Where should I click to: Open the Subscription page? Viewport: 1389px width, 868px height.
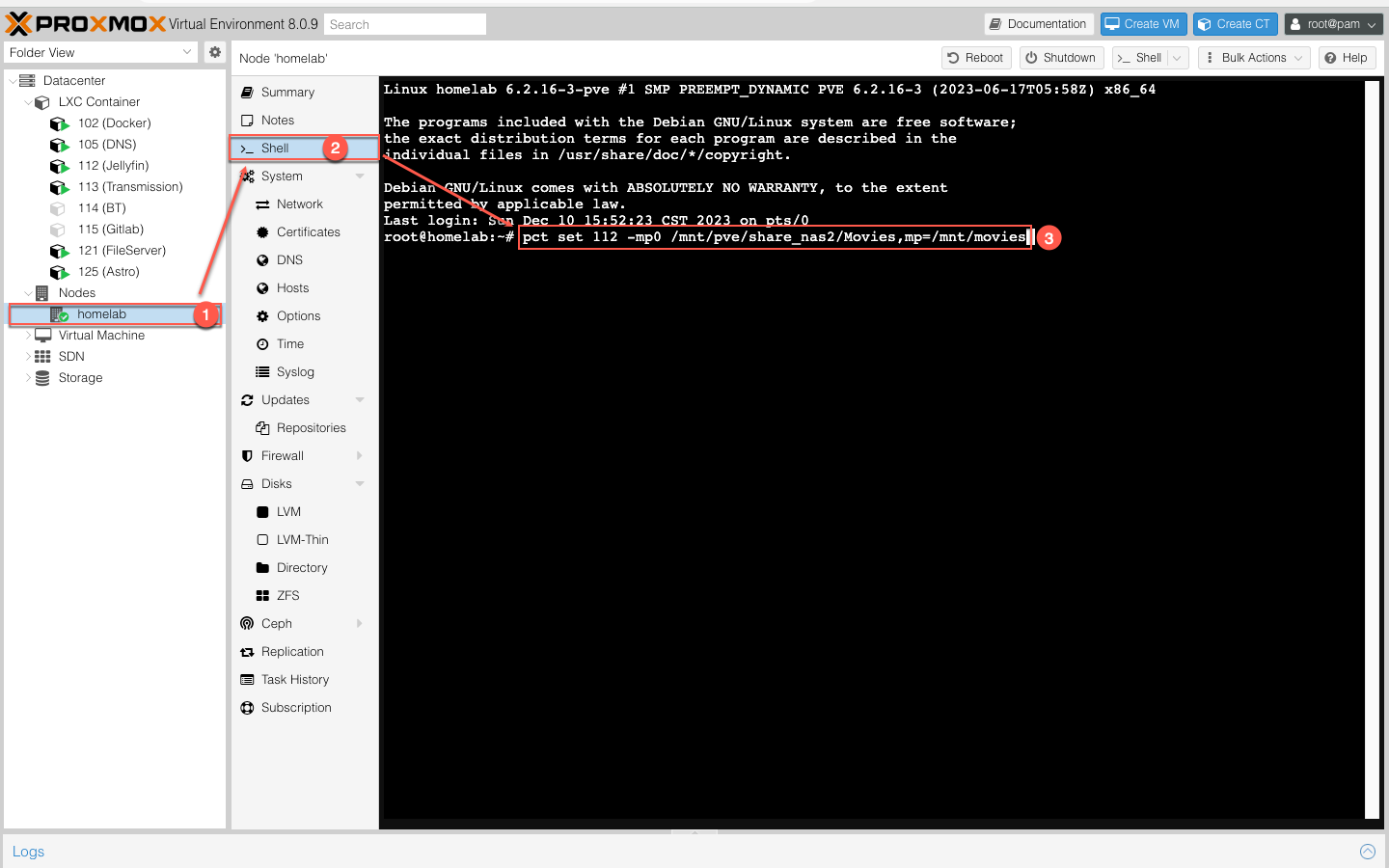305,708
